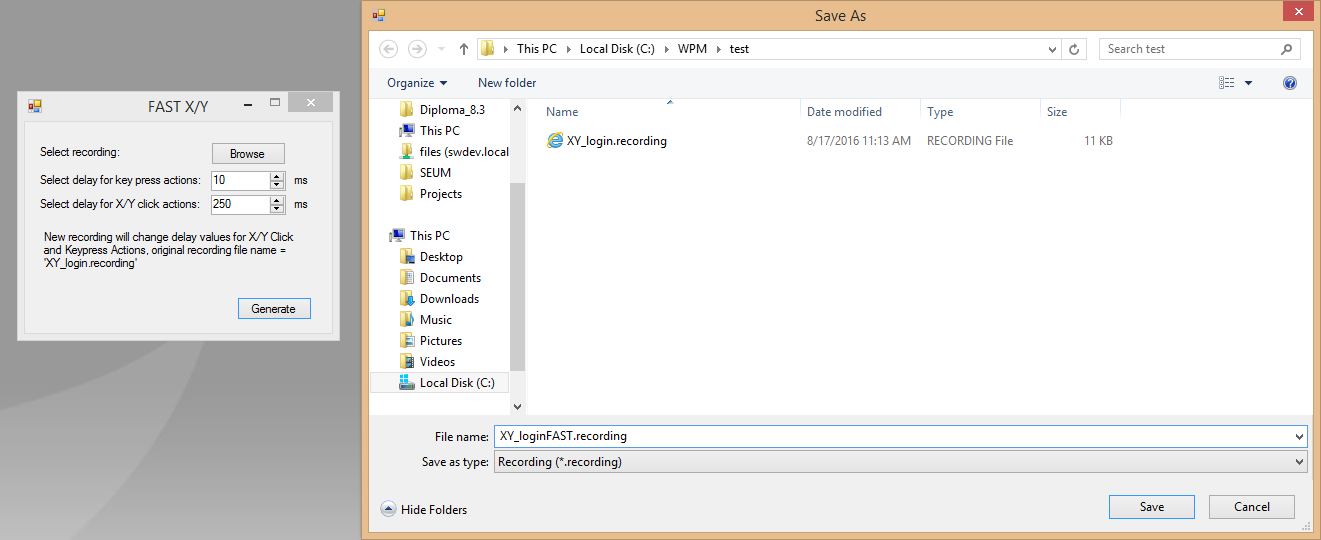Expand the path arrow after Local Disk (C:)
Viewport: 1321px width, 540px height.
666,49
